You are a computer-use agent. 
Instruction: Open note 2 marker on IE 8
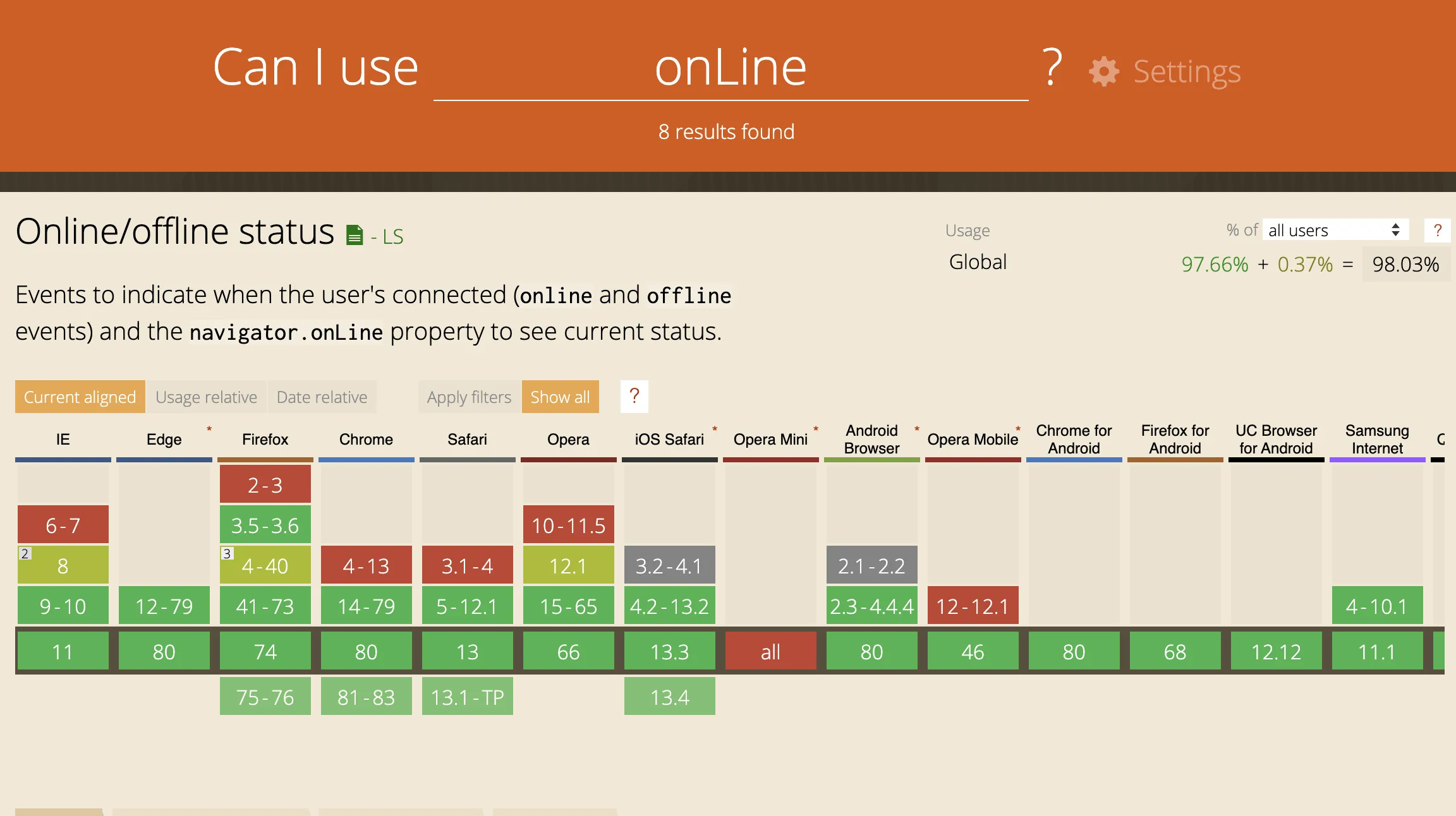pyautogui.click(x=25, y=553)
